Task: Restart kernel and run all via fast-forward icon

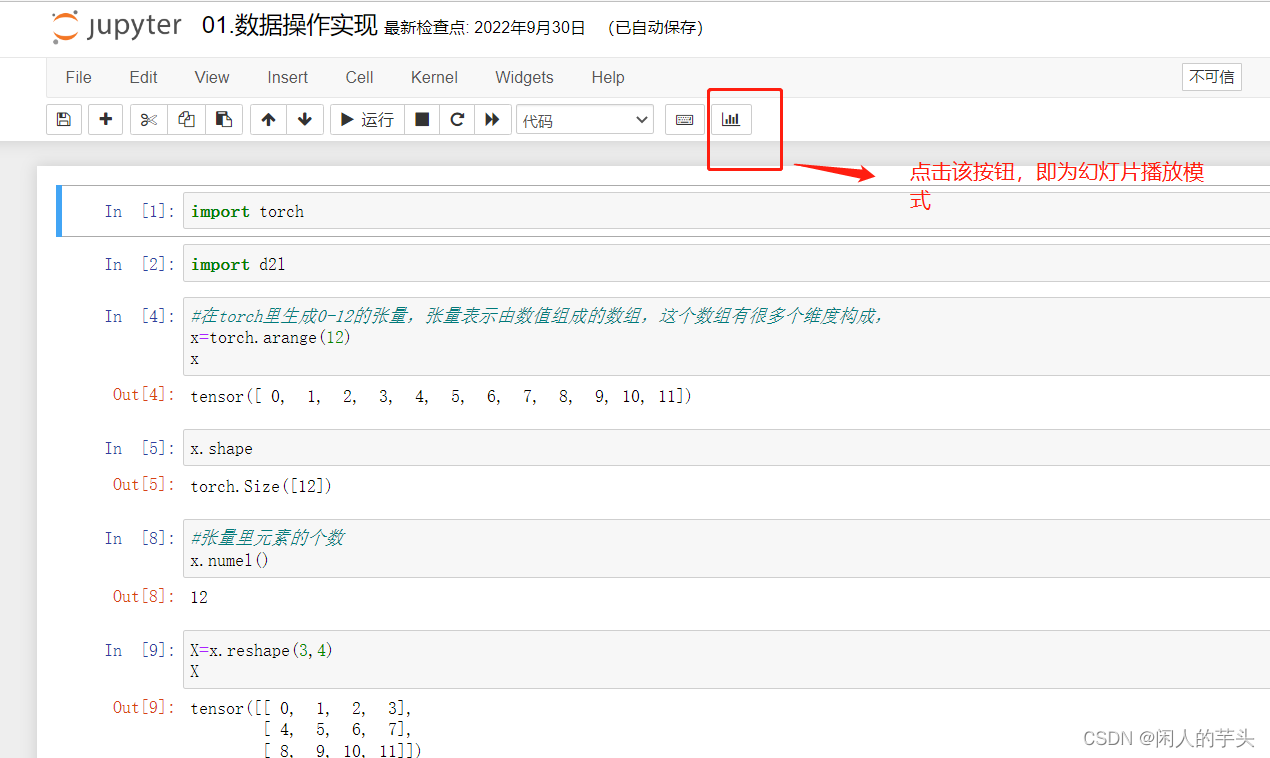Action: [x=493, y=118]
